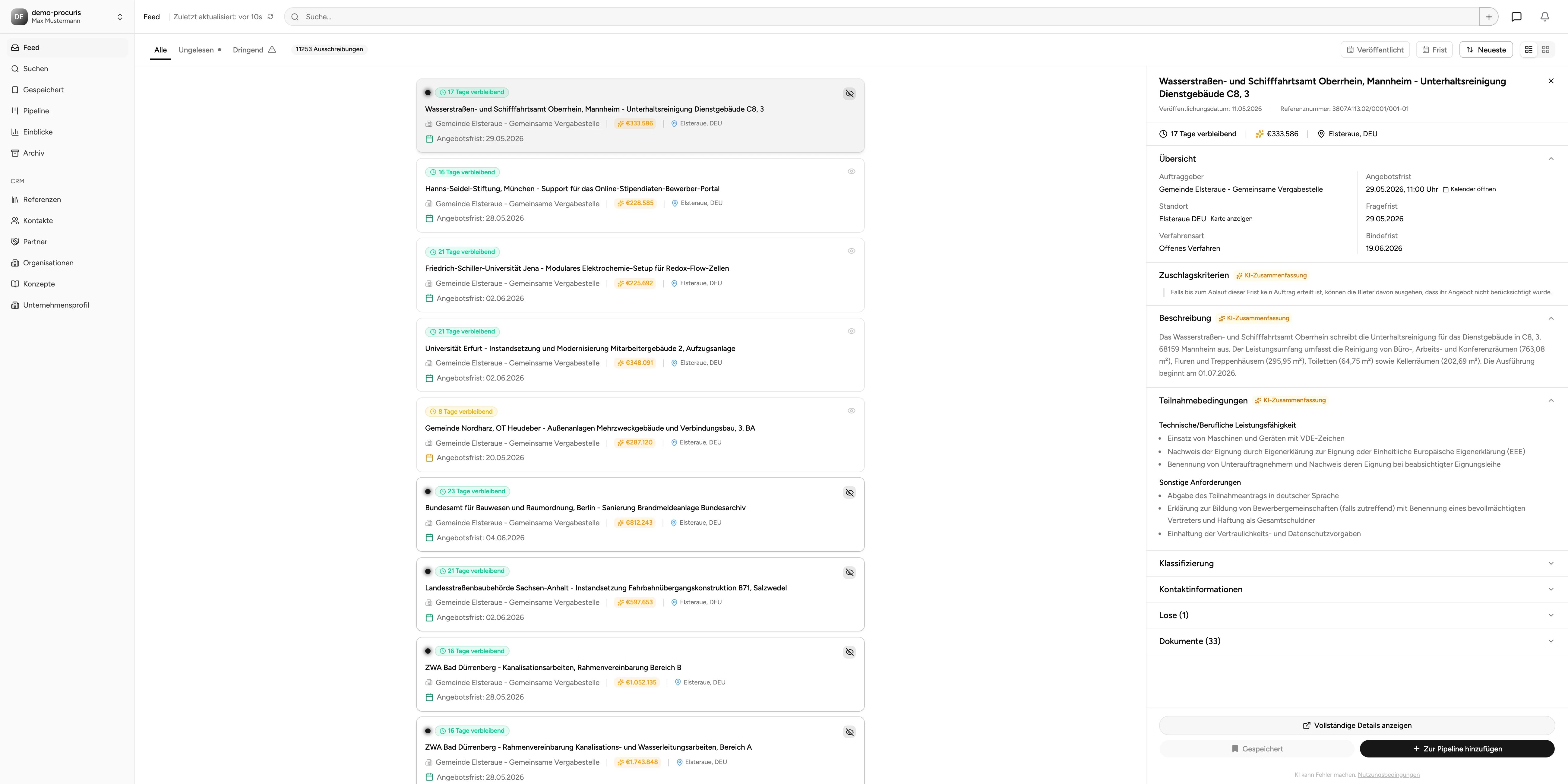Open the demo-procuris workspace switcher
The image size is (1568, 784).
tap(67, 17)
